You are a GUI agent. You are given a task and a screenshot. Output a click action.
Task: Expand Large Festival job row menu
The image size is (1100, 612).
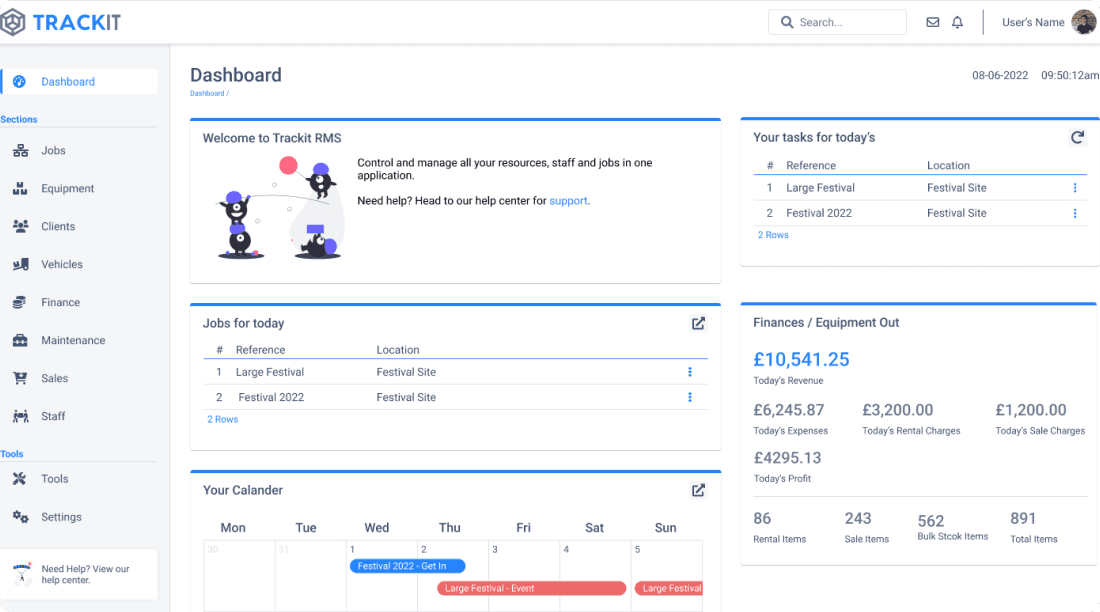689,372
